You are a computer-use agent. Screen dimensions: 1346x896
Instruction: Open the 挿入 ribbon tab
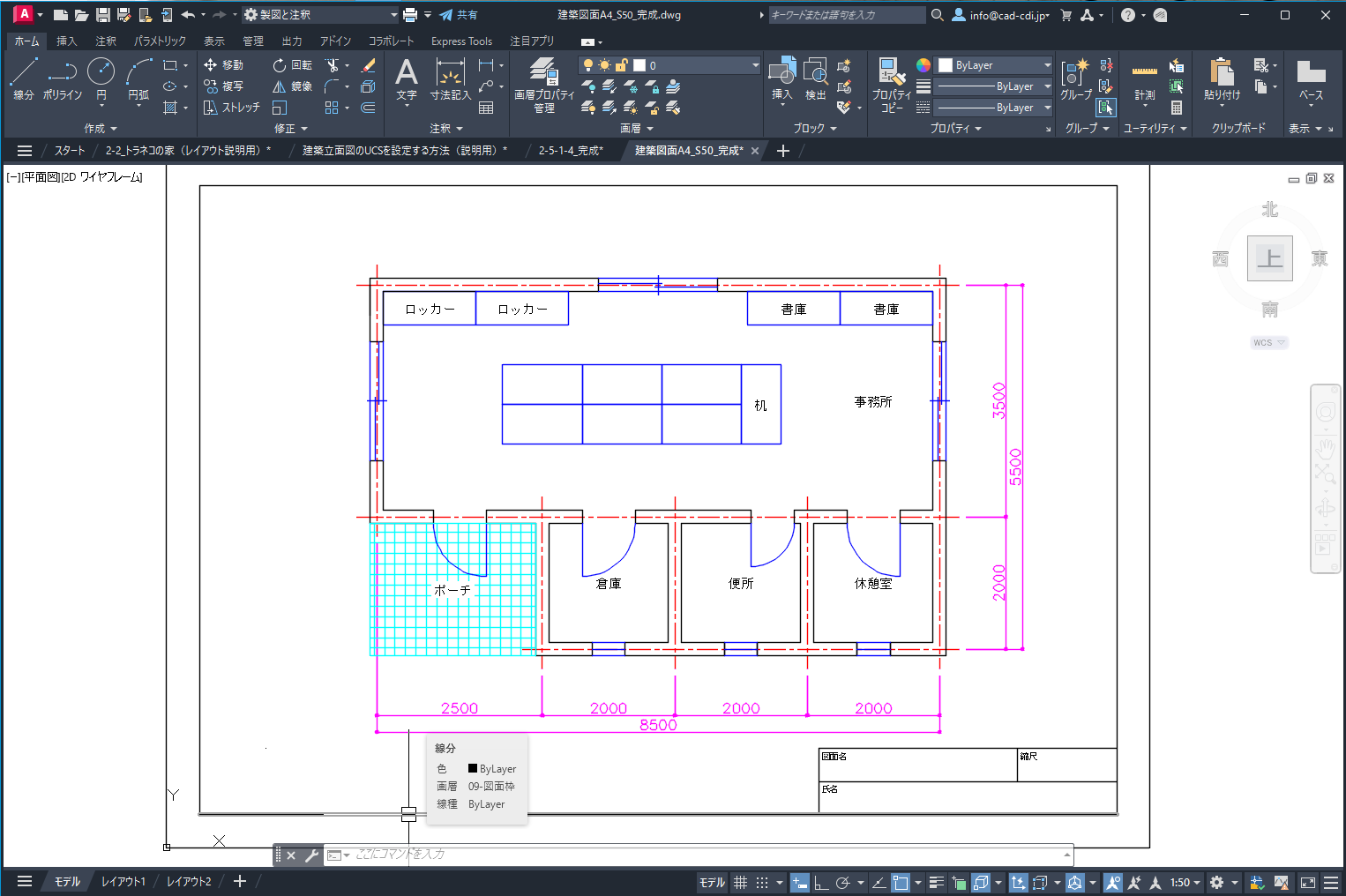pyautogui.click(x=67, y=41)
